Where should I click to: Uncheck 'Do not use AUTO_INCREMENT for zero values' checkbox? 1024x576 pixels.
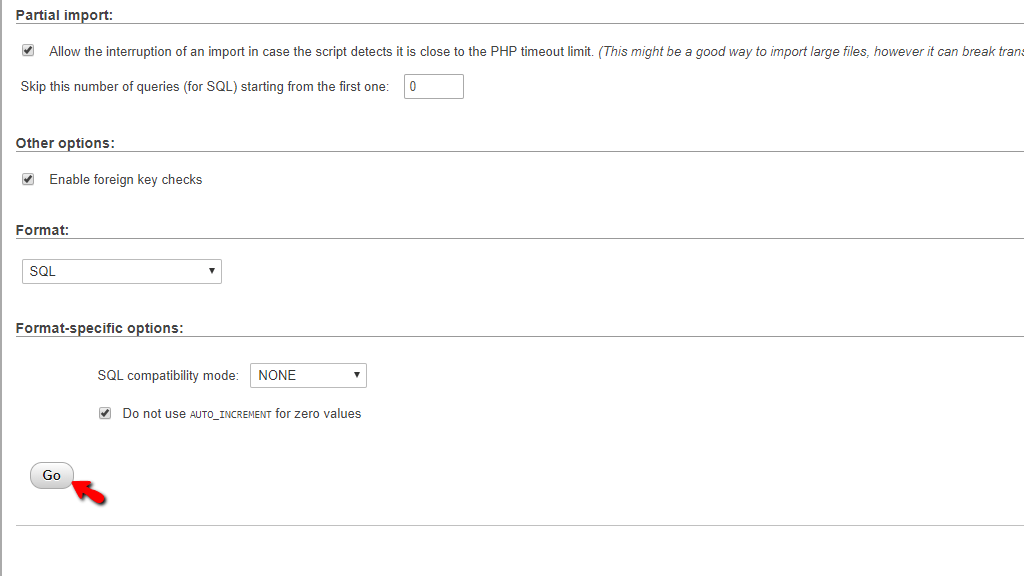click(x=105, y=413)
